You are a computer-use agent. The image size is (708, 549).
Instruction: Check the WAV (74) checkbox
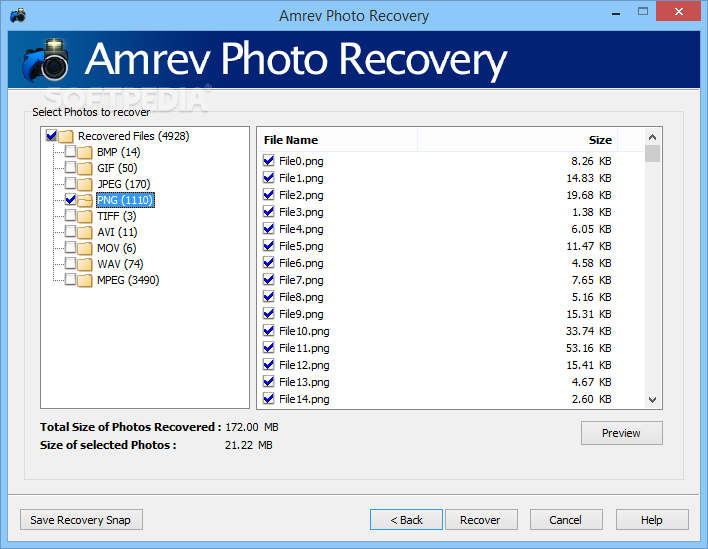pyautogui.click(x=70, y=263)
